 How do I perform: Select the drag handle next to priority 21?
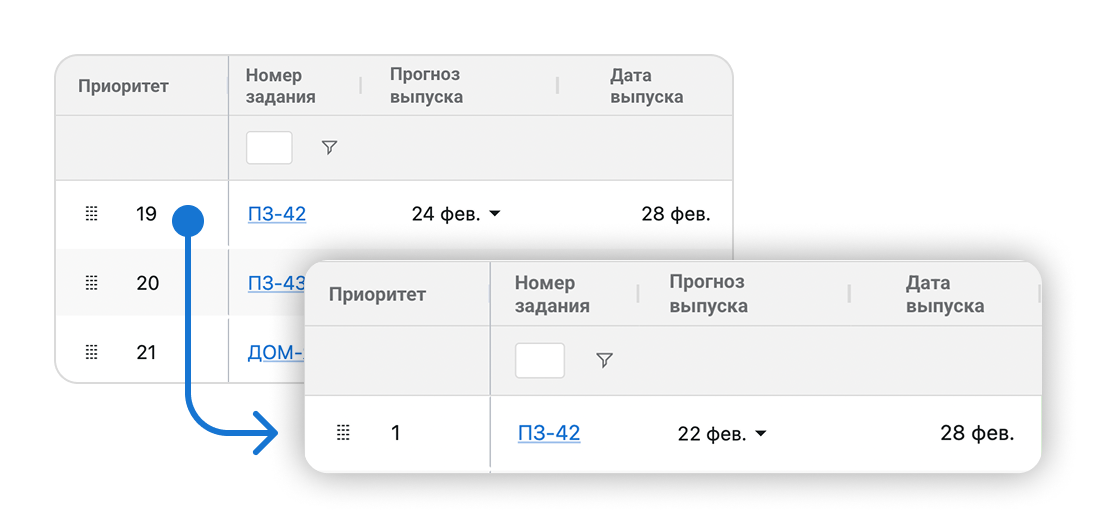91,352
